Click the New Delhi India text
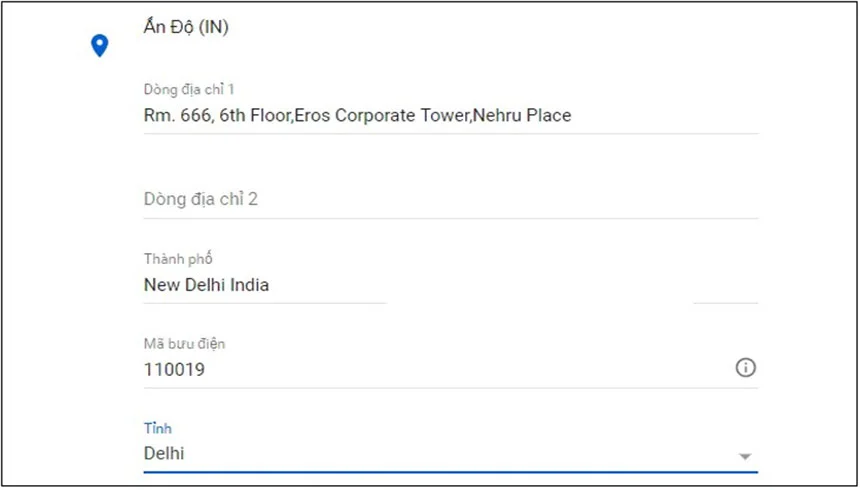Image resolution: width=860 pixels, height=490 pixels. point(206,285)
